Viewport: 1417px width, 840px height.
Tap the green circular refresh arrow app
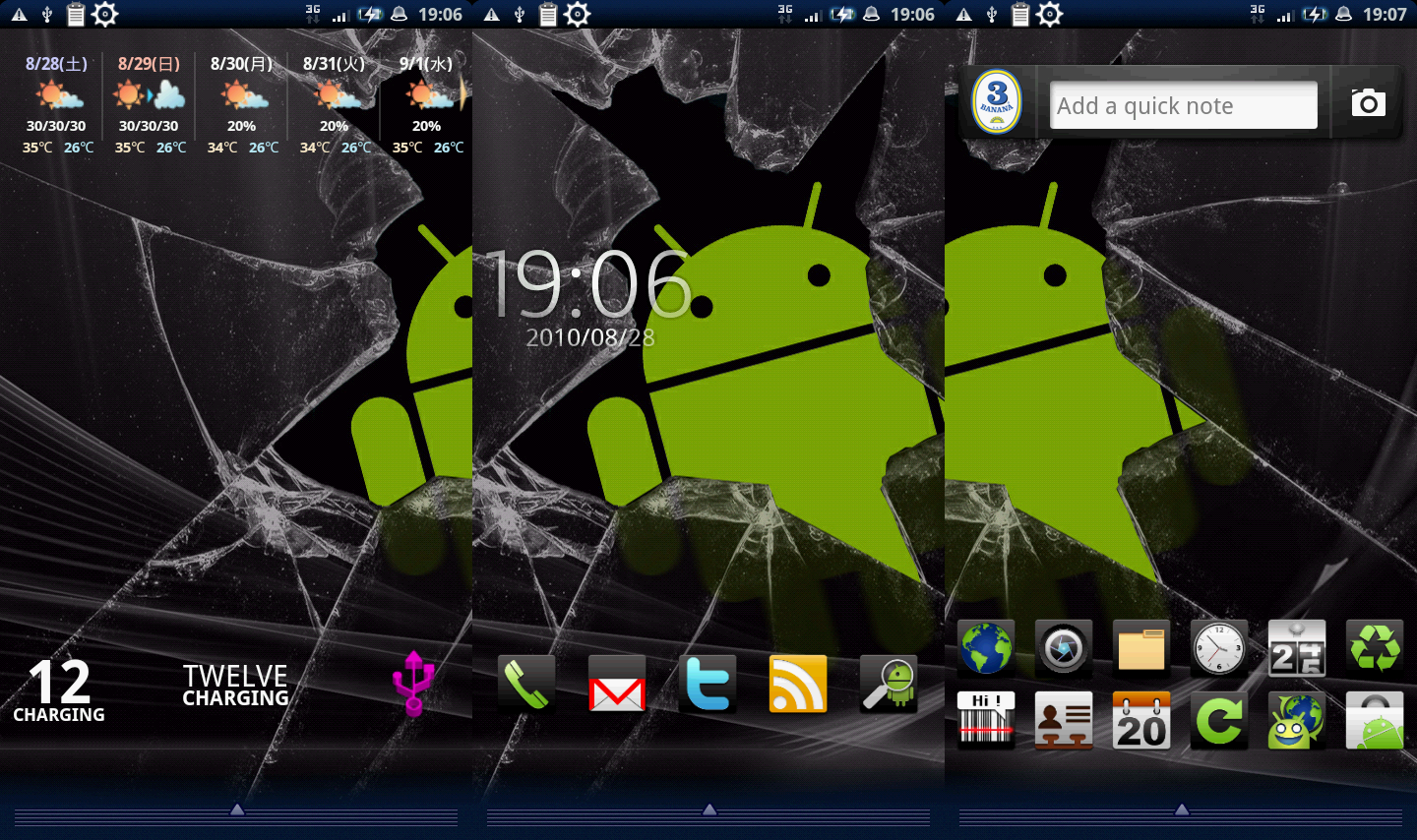(1219, 721)
